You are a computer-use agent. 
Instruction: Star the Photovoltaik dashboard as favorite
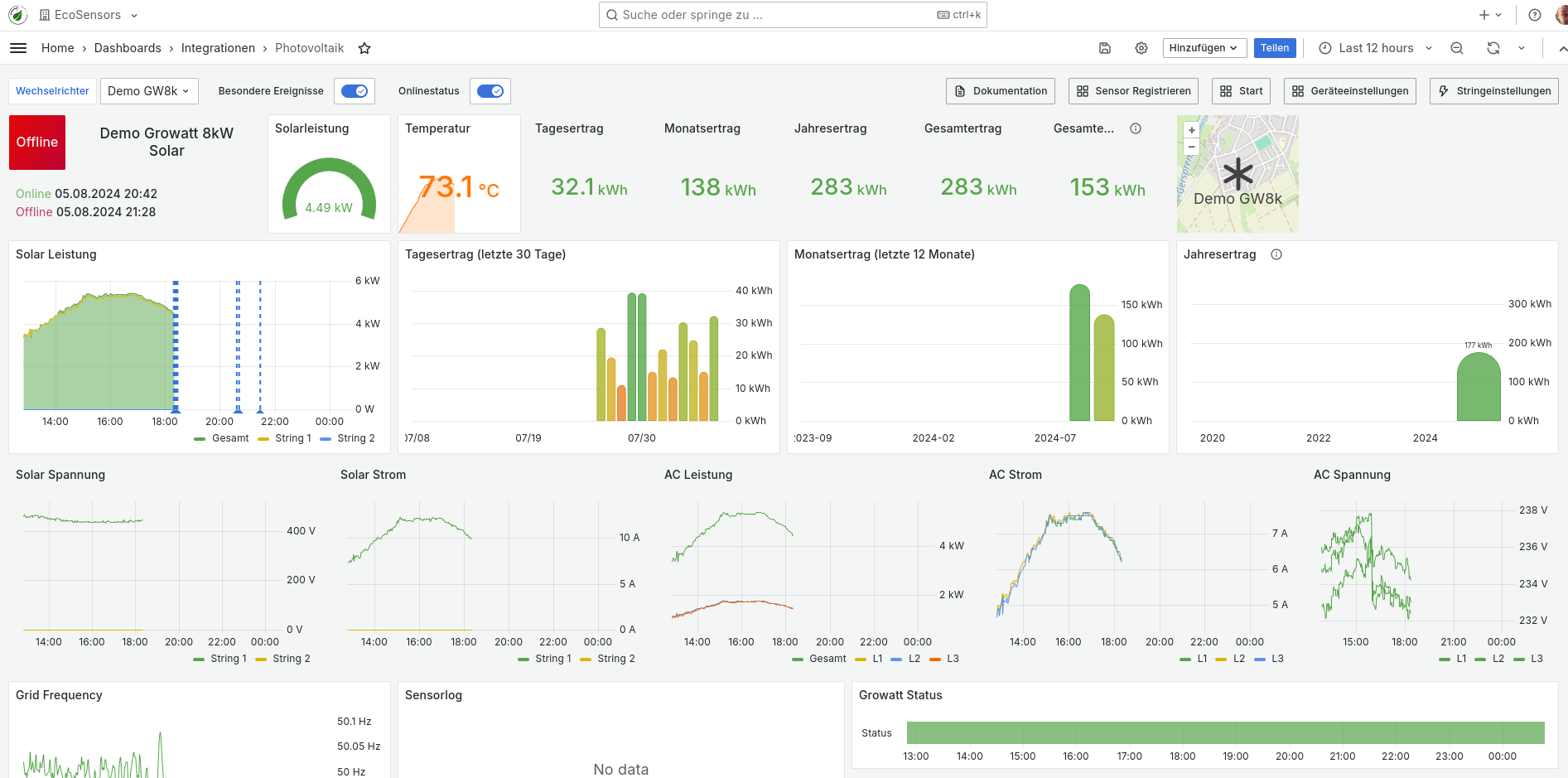tap(364, 48)
